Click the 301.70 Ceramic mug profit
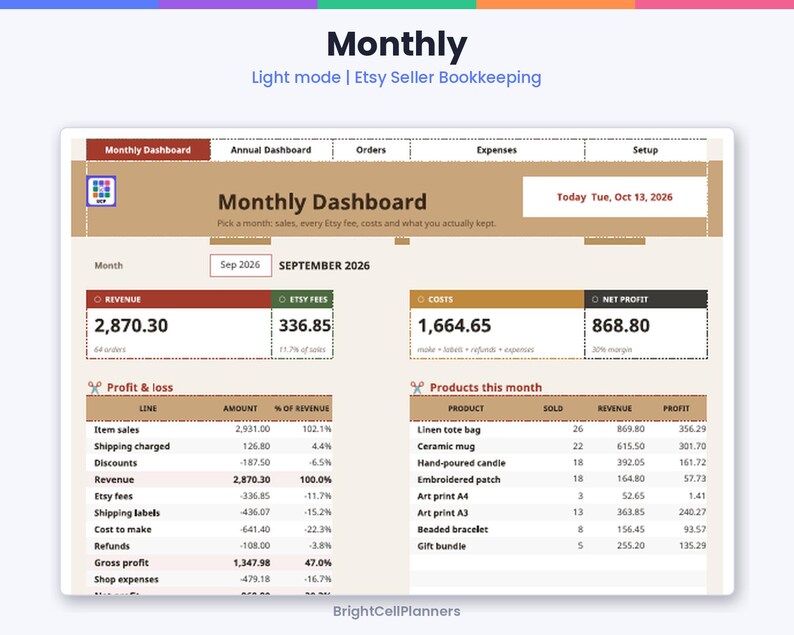 click(692, 446)
